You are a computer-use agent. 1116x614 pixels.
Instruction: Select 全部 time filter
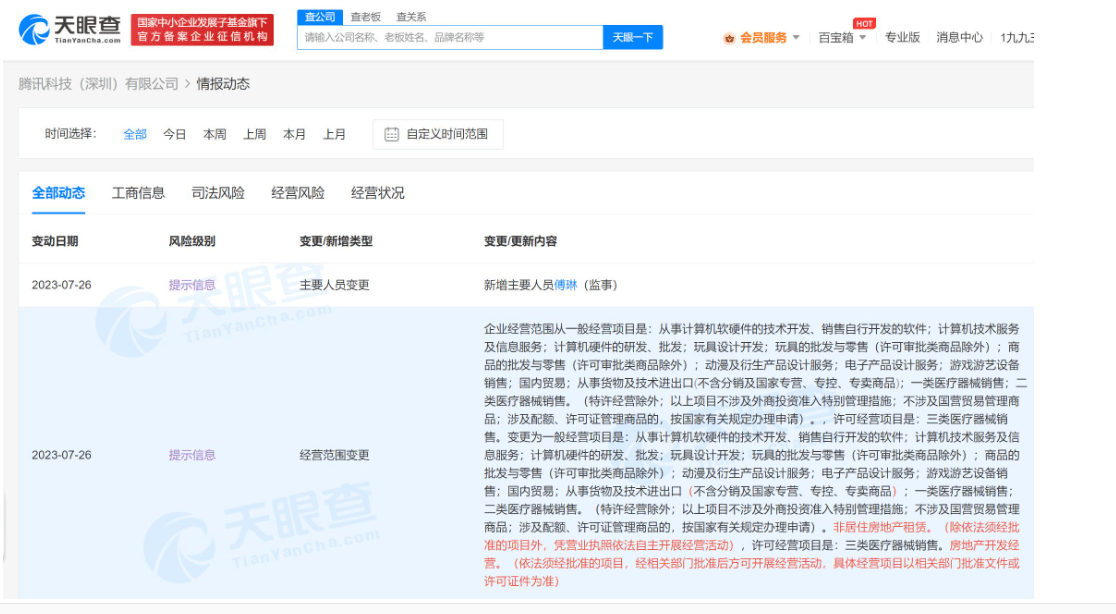[135, 134]
